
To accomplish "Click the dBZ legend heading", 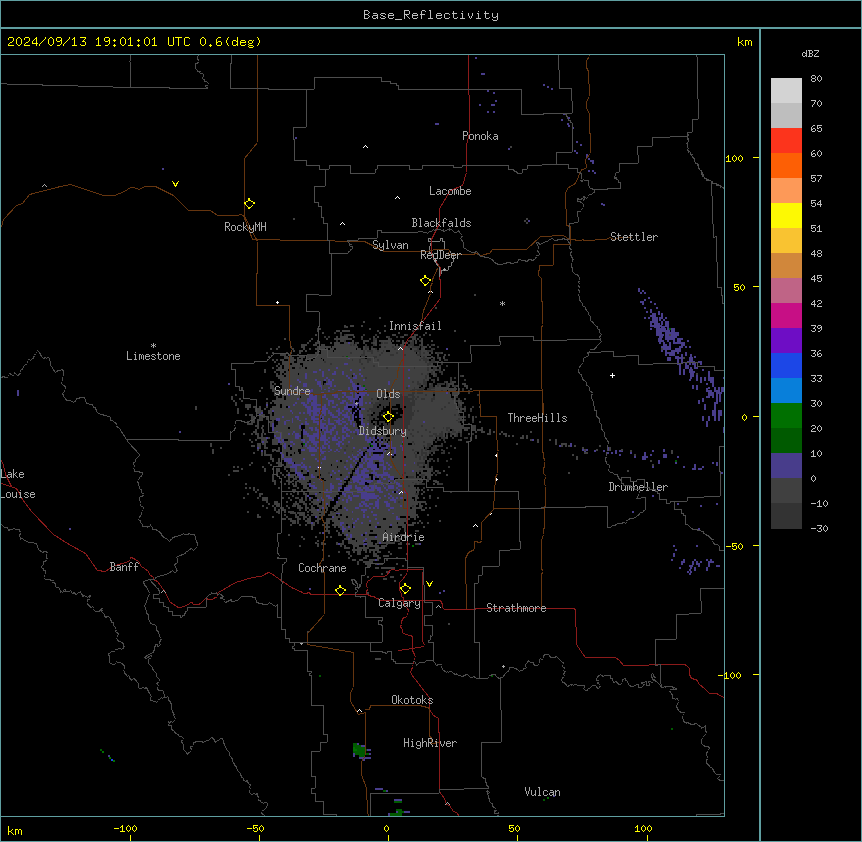I will tap(810, 54).
